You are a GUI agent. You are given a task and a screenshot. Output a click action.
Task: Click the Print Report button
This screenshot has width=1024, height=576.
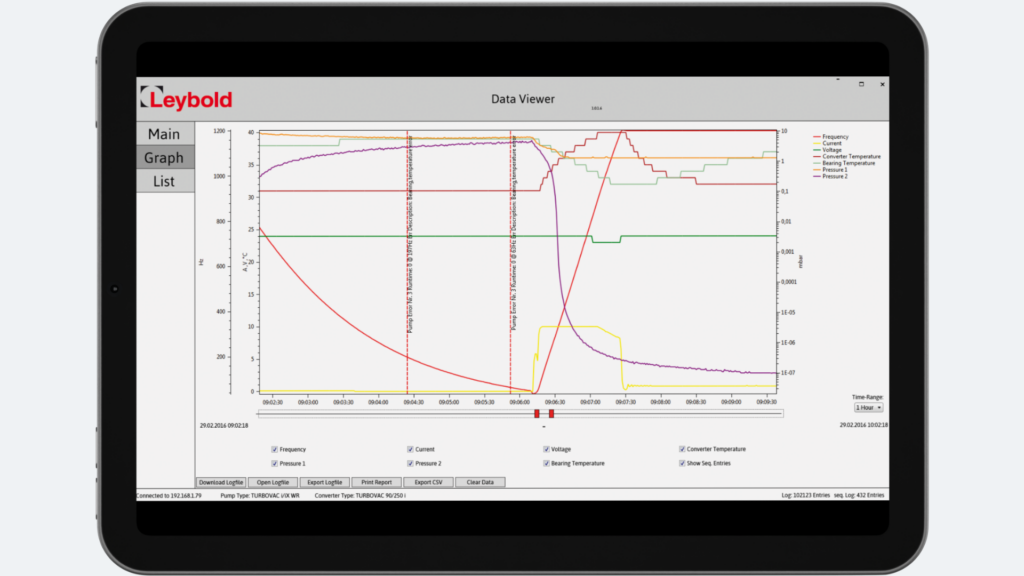[x=376, y=482]
